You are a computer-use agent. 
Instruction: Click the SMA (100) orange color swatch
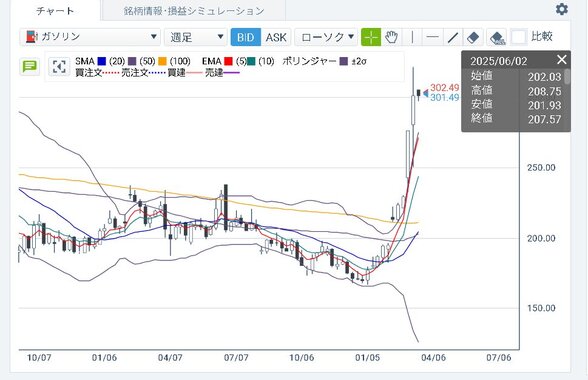coord(162,61)
